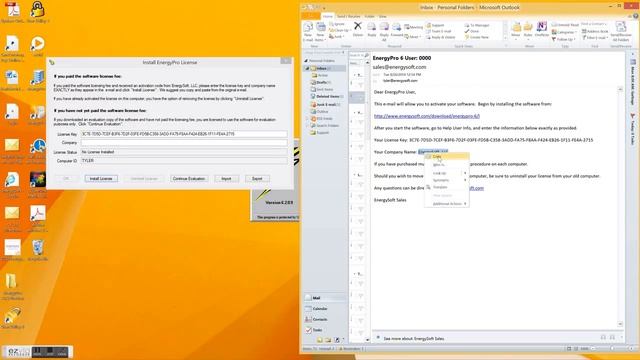Click Create New quick step
Image resolution: width=640 pixels, height=360 pixels.
point(476,37)
